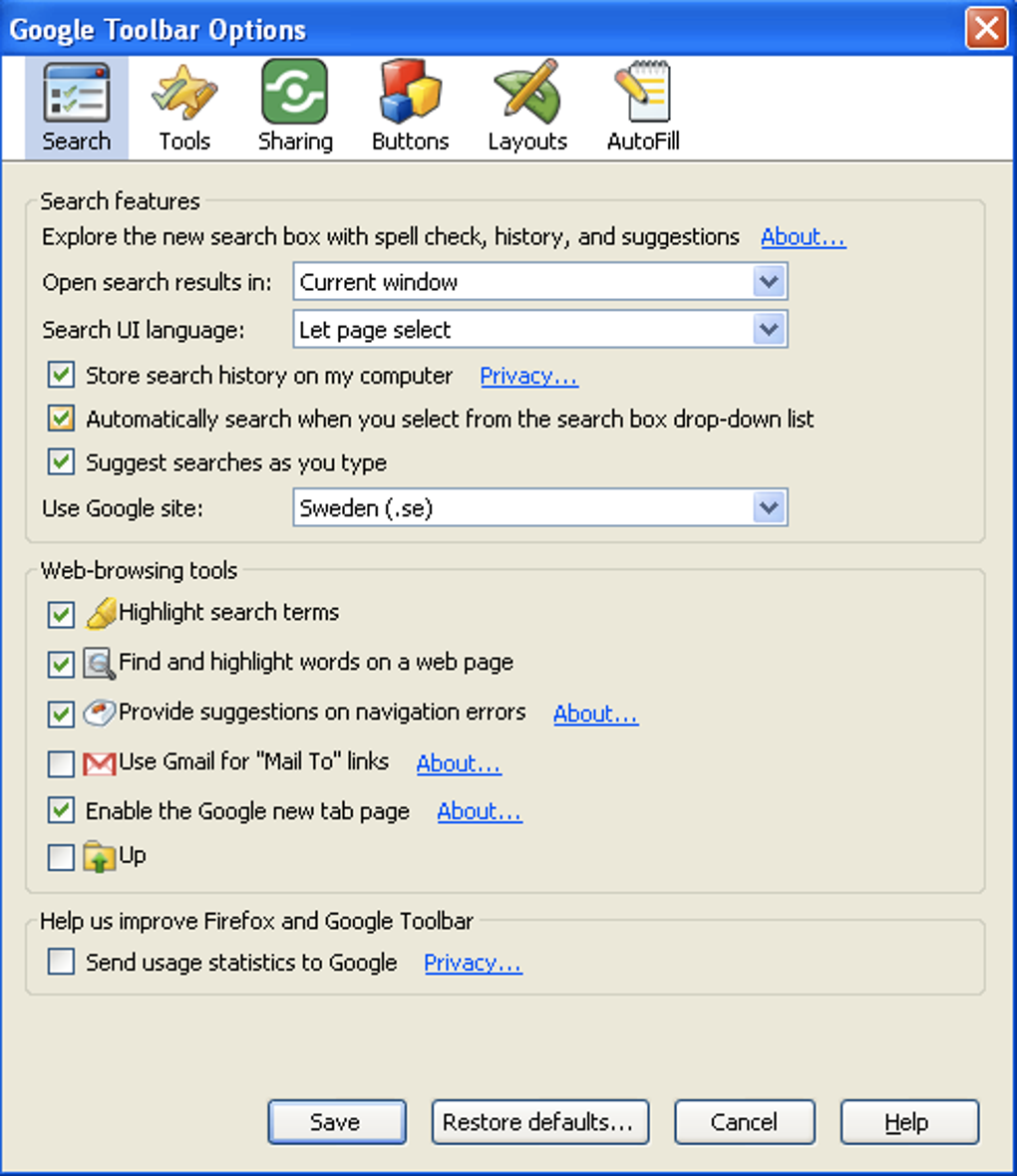This screenshot has height=1176, width=1017.
Task: Switch to the Layouts tab label
Action: pos(526,141)
